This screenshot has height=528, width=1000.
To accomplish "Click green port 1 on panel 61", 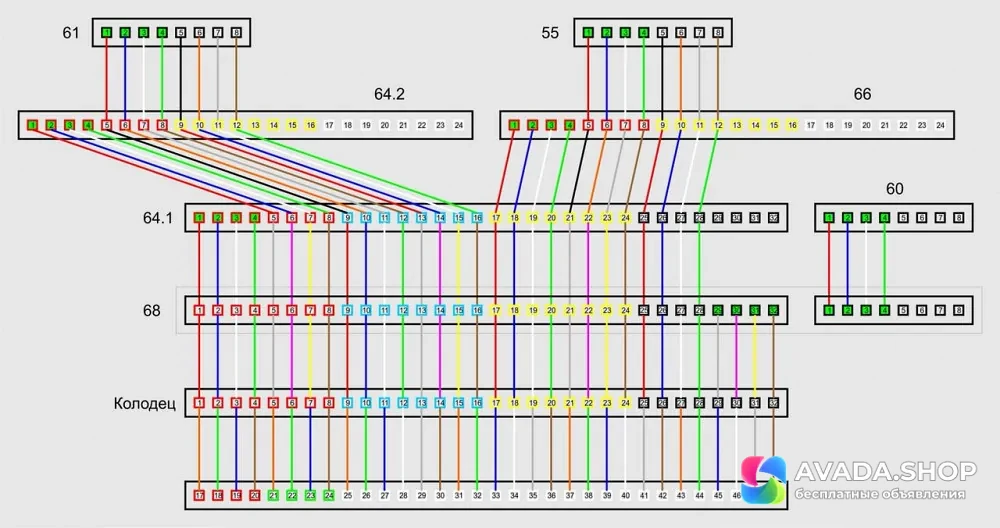I will (106, 33).
